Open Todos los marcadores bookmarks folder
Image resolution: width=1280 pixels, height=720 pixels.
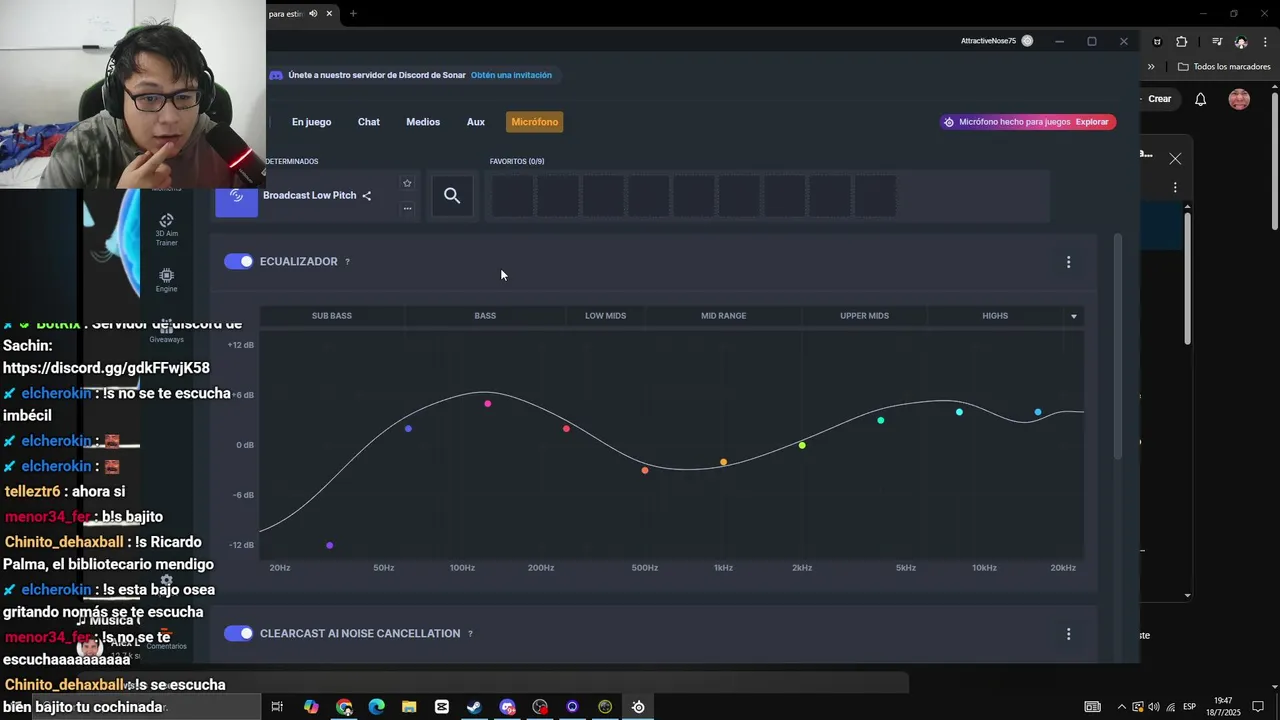click(x=1224, y=67)
